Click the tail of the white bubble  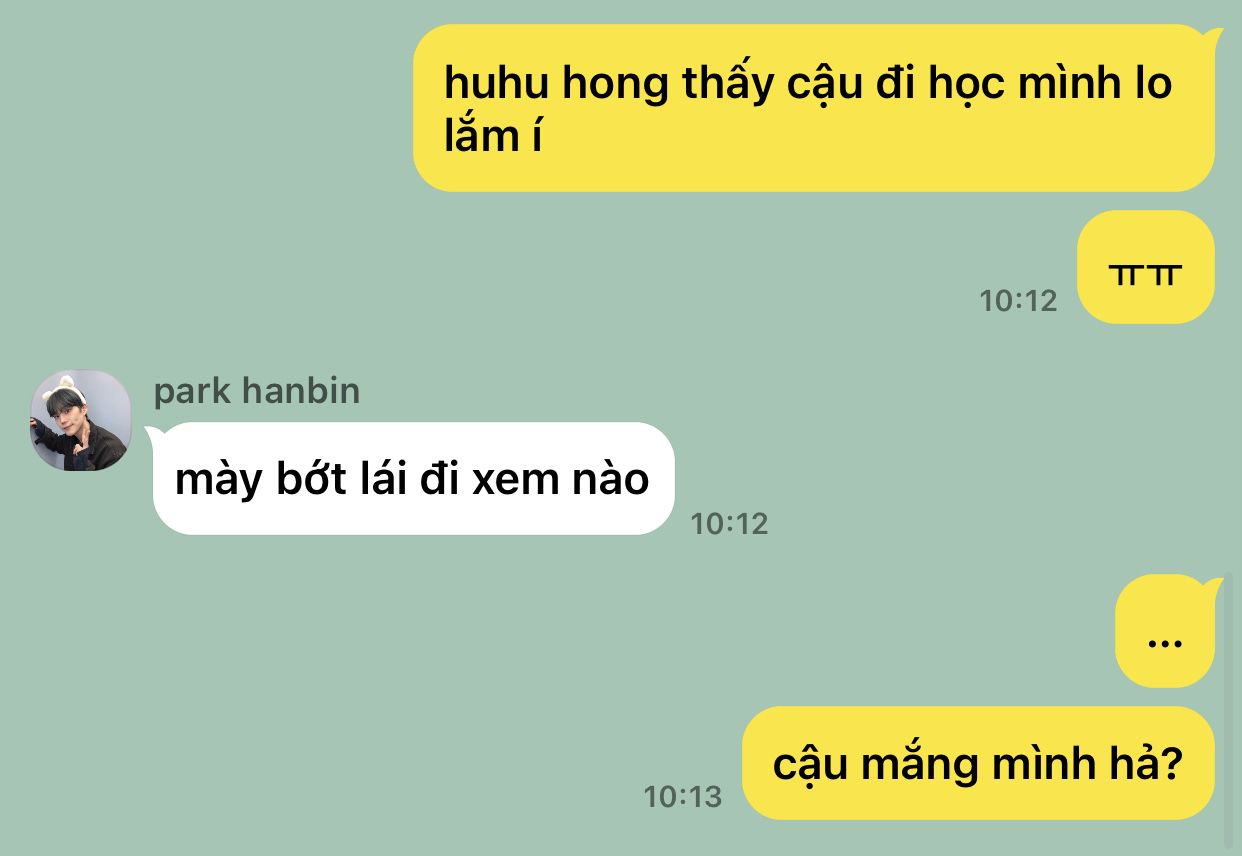pyautogui.click(x=155, y=435)
